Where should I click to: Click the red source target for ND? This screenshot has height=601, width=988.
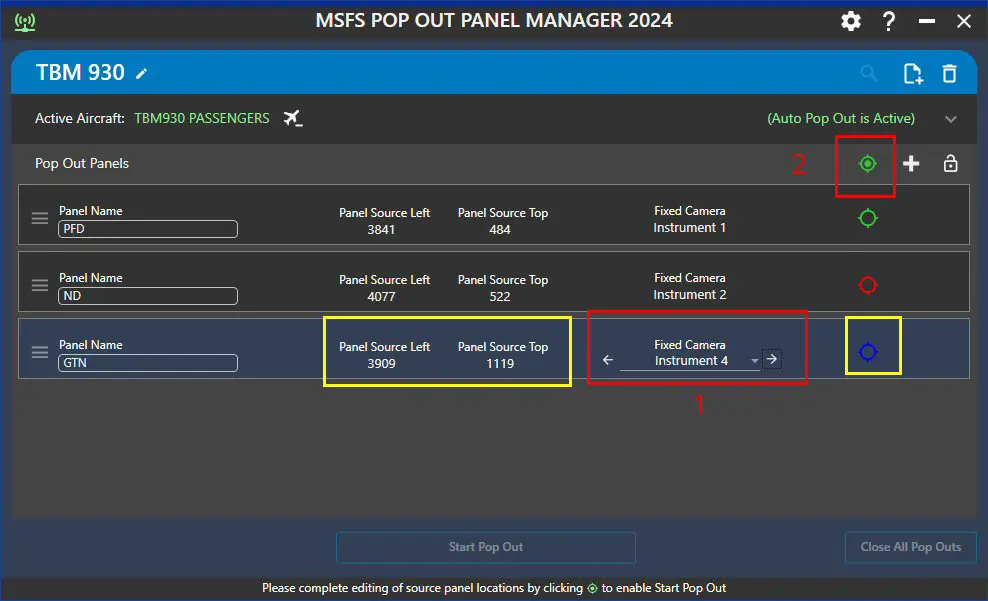point(868,285)
